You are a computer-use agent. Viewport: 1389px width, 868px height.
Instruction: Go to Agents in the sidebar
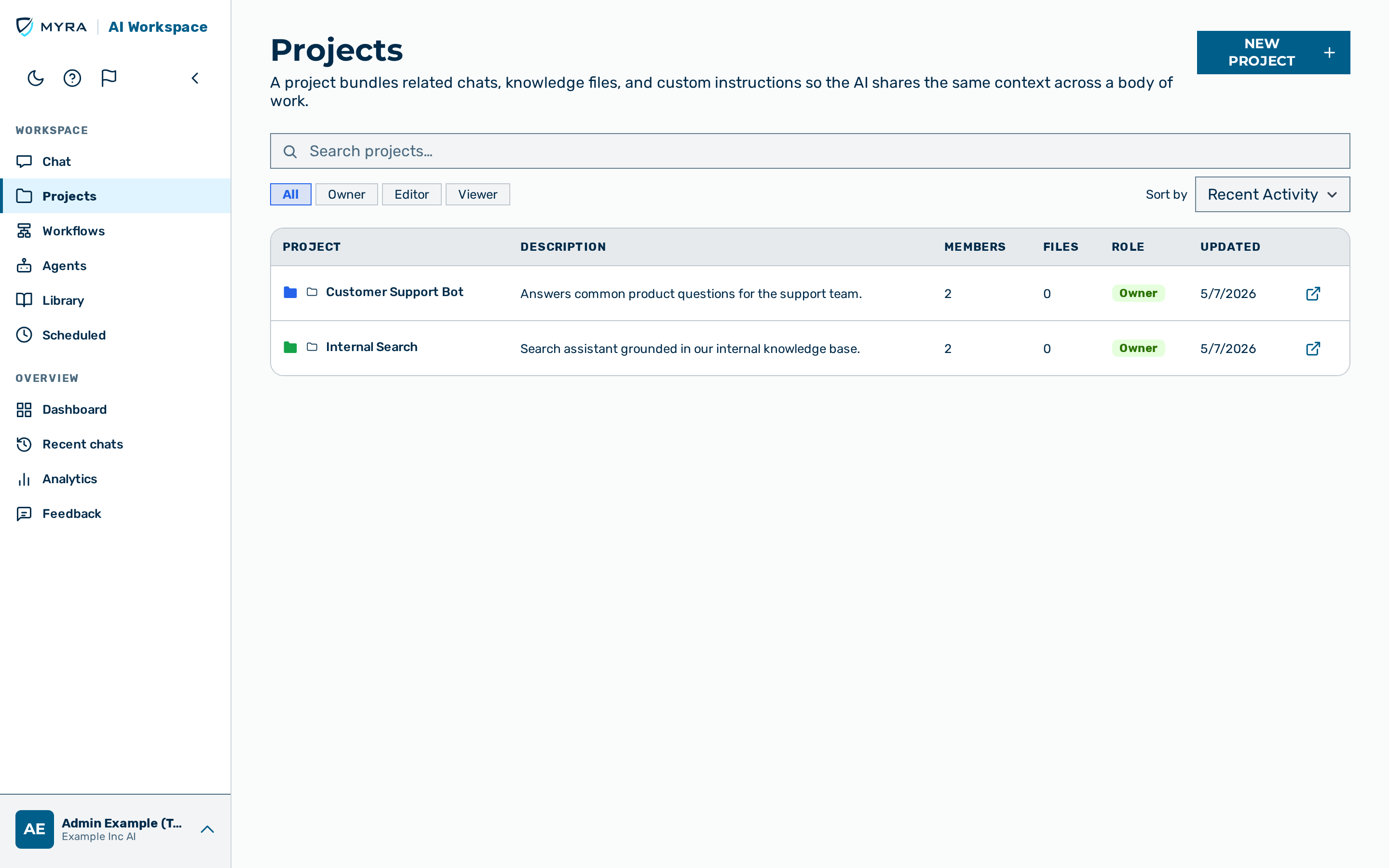[115, 265]
